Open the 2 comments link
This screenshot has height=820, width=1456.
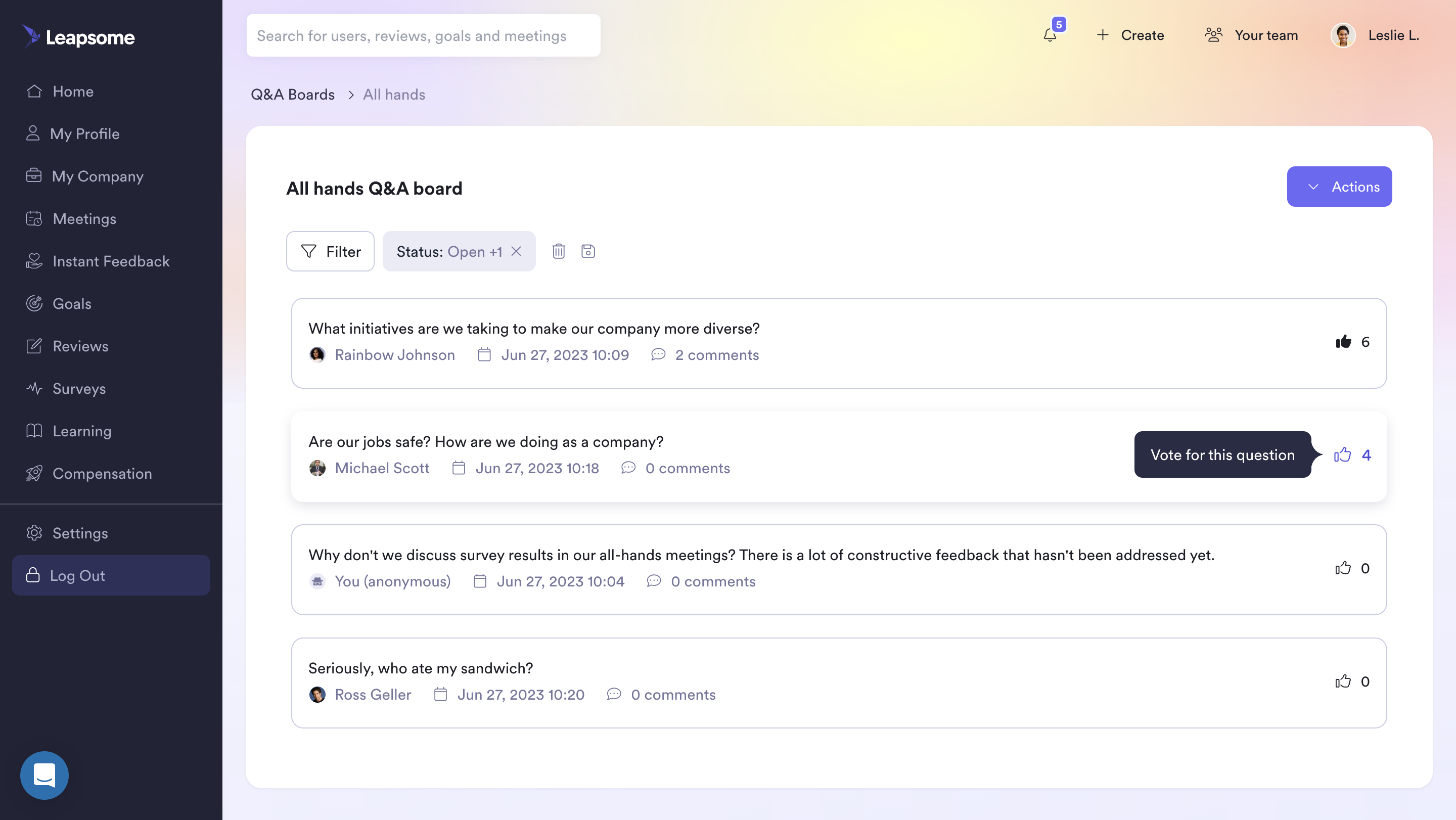click(717, 354)
